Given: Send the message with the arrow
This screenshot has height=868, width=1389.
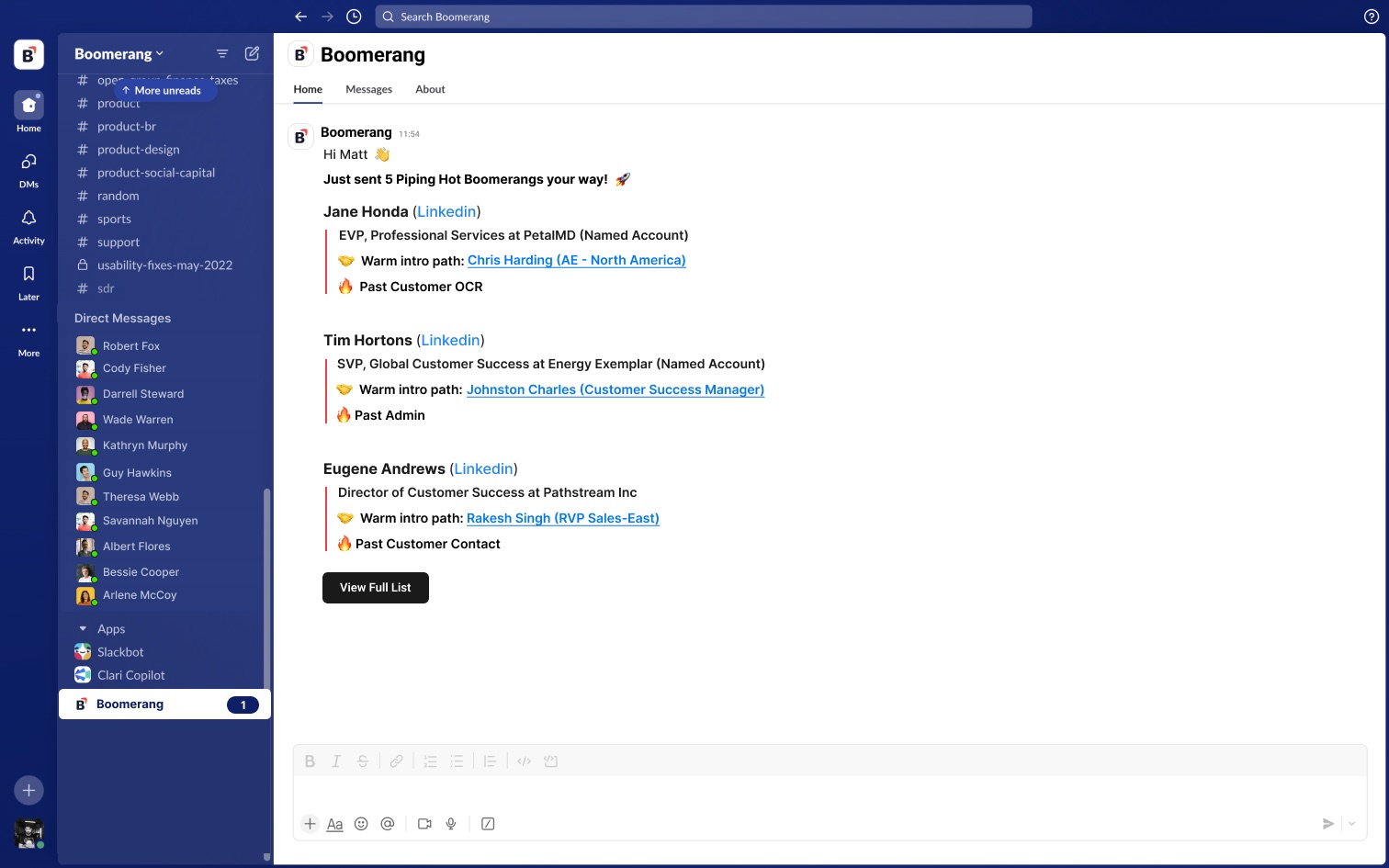Looking at the screenshot, I should coord(1327,824).
